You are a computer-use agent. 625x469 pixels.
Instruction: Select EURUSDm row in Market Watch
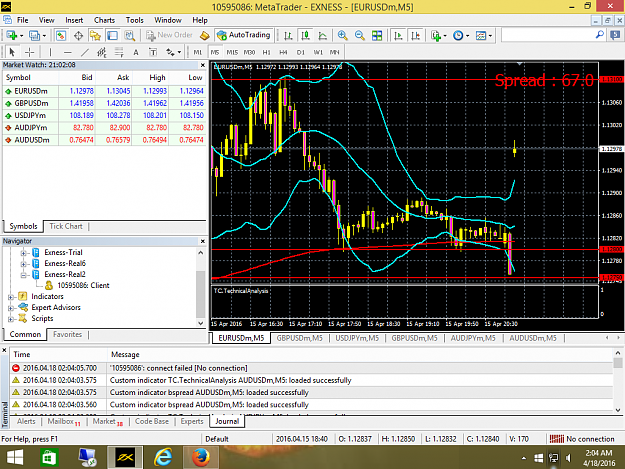click(104, 91)
